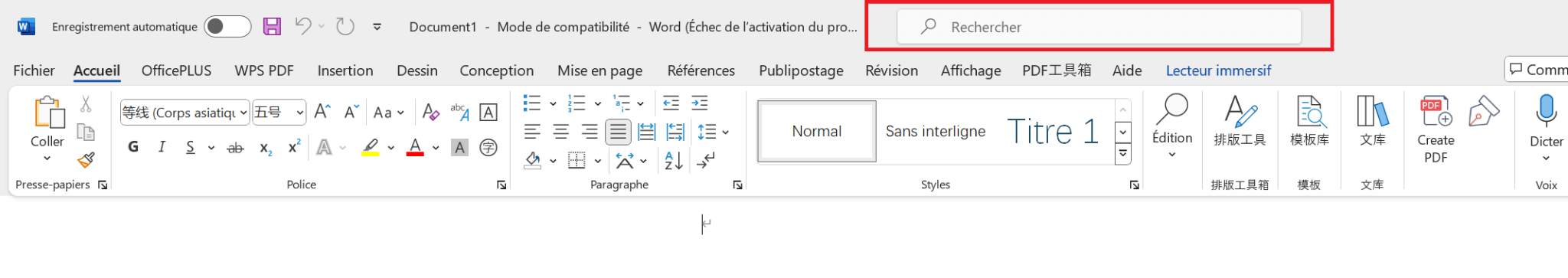Image resolution: width=1568 pixels, height=278 pixels.
Task: Click the Coller paste icon
Action: (50, 113)
